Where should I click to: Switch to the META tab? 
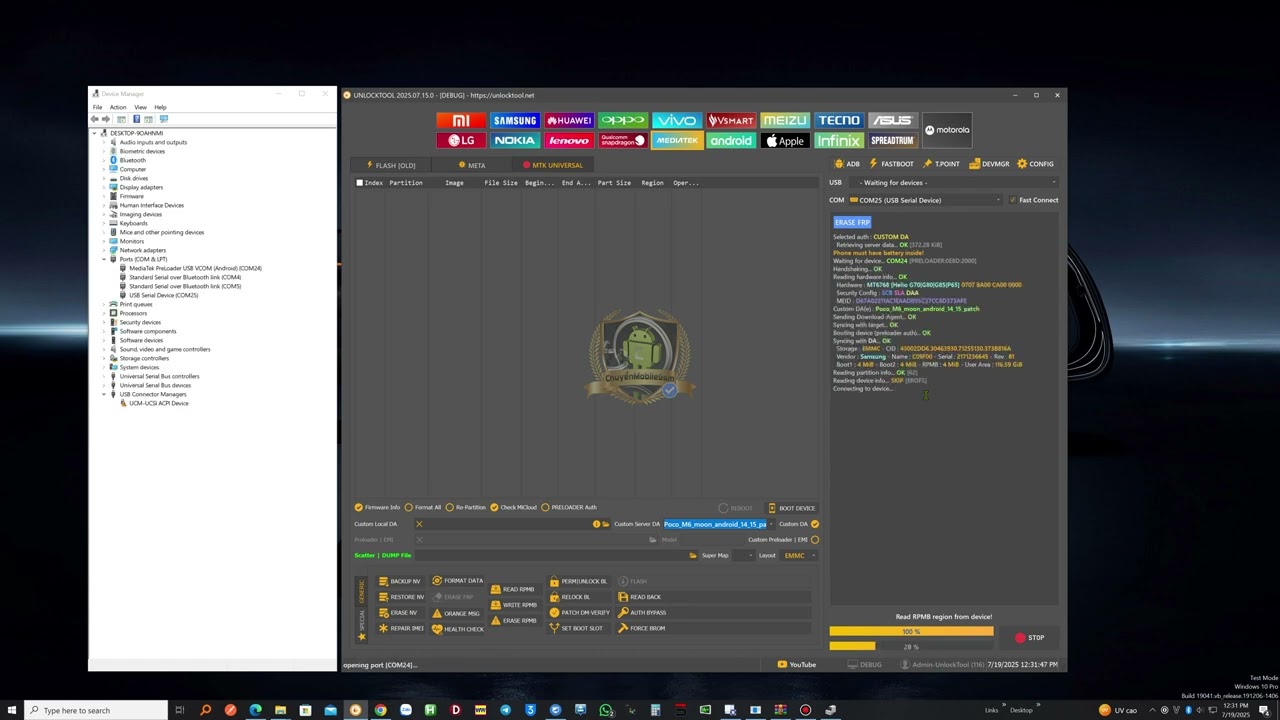point(472,165)
